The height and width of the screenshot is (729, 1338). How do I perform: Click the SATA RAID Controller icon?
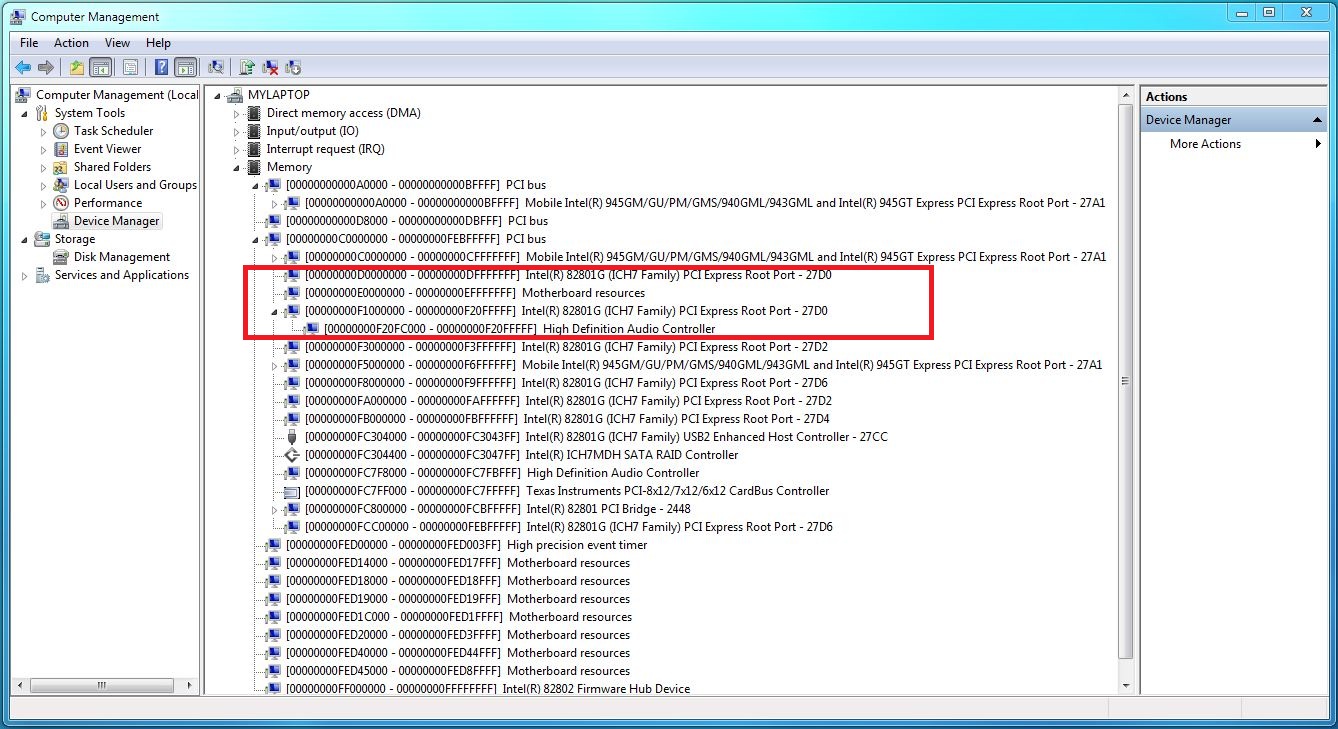tap(292, 455)
